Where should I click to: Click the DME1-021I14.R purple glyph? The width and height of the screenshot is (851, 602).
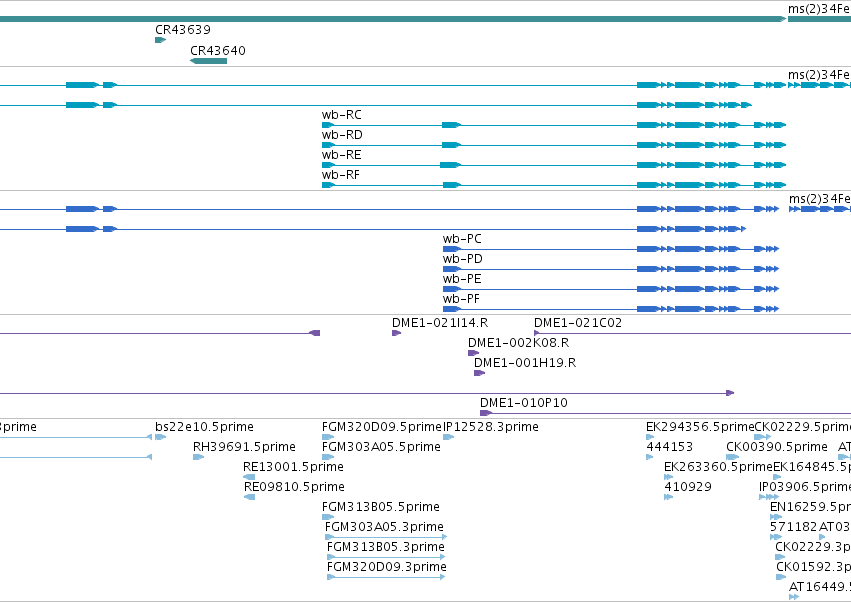coord(397,333)
